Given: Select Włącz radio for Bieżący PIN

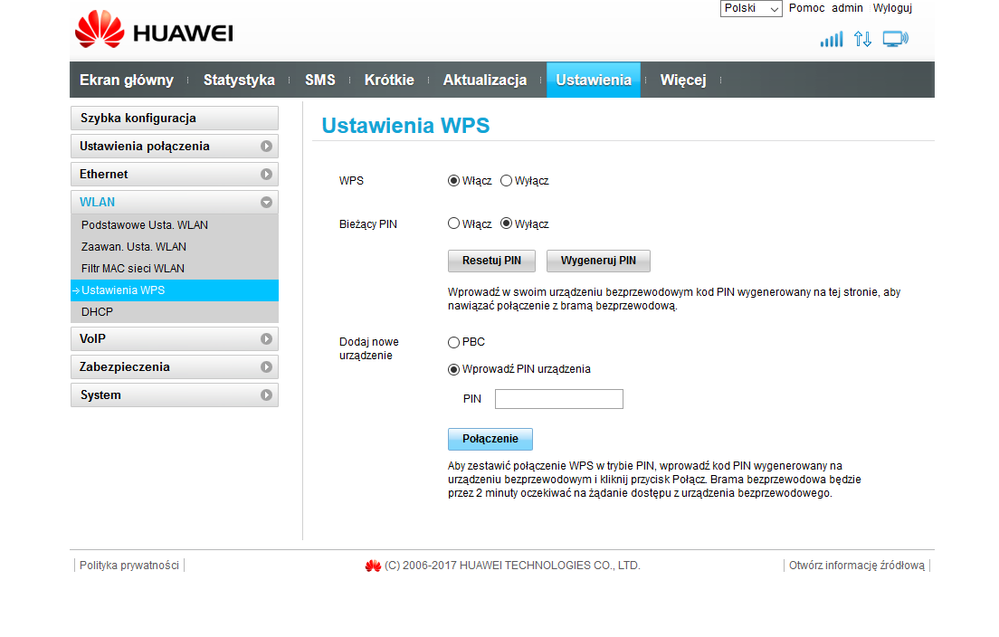Looking at the screenshot, I should tap(454, 224).
